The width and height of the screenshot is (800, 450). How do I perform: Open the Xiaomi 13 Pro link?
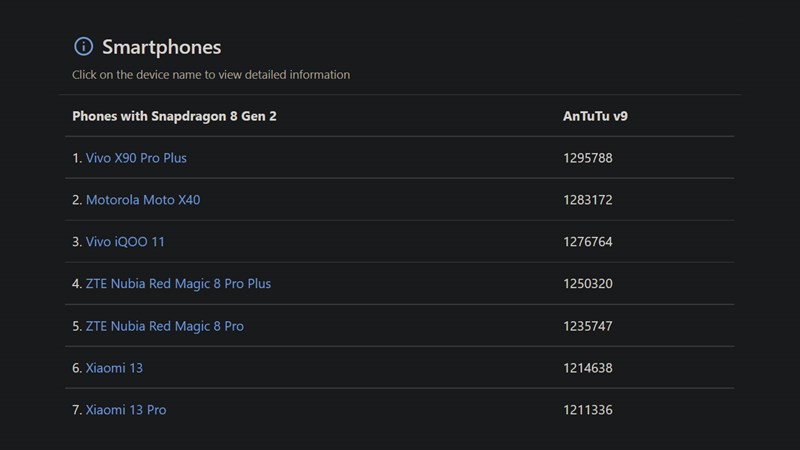click(x=126, y=410)
